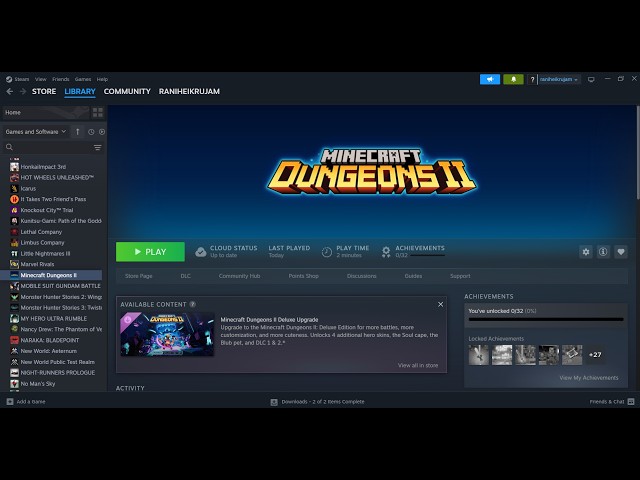
Task: Open game settings gear icon
Action: pyautogui.click(x=586, y=252)
